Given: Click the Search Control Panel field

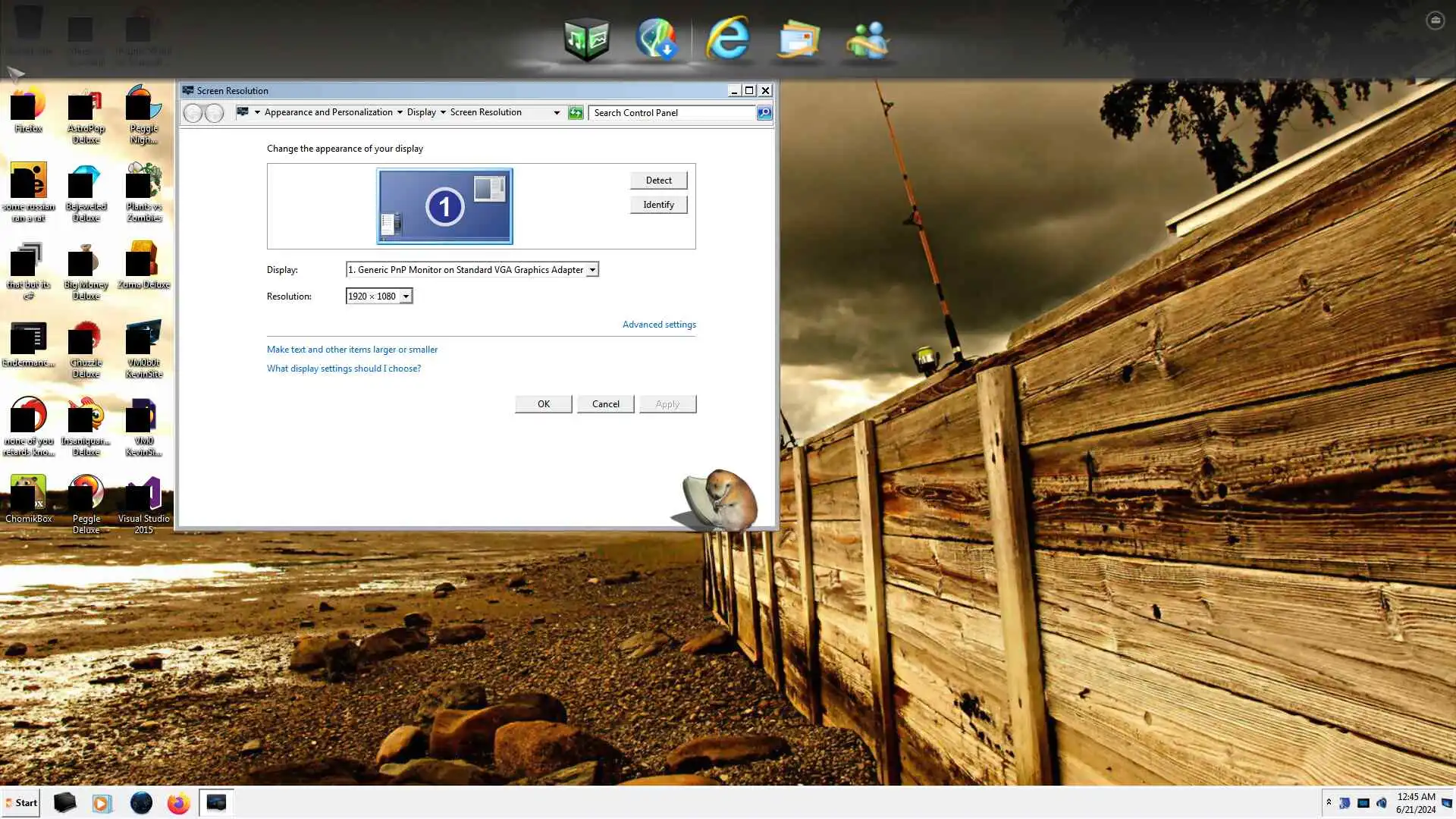Looking at the screenshot, I should pos(671,113).
